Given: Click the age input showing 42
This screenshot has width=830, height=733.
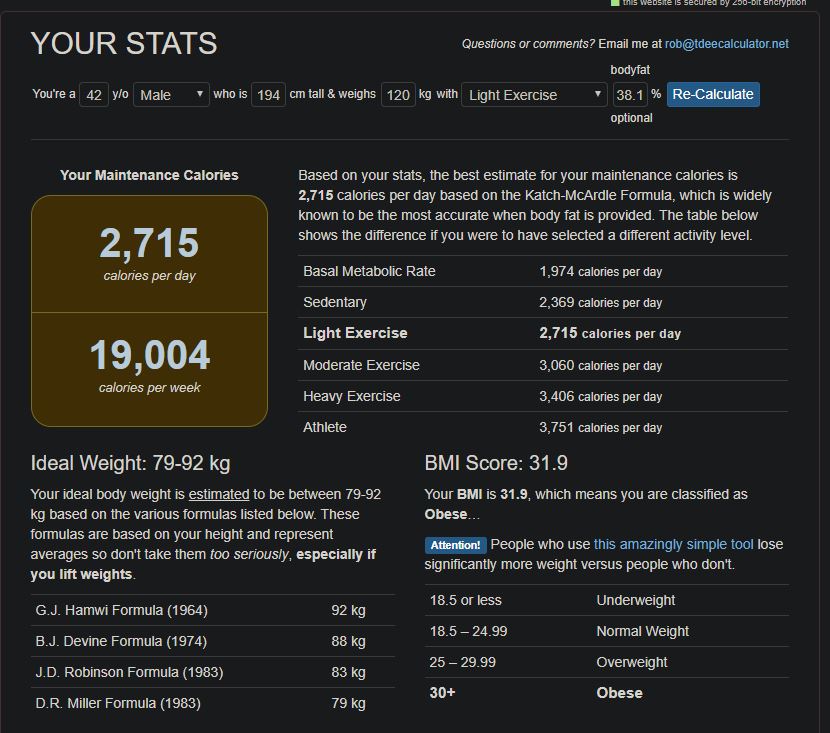Looking at the screenshot, I should tap(92, 95).
